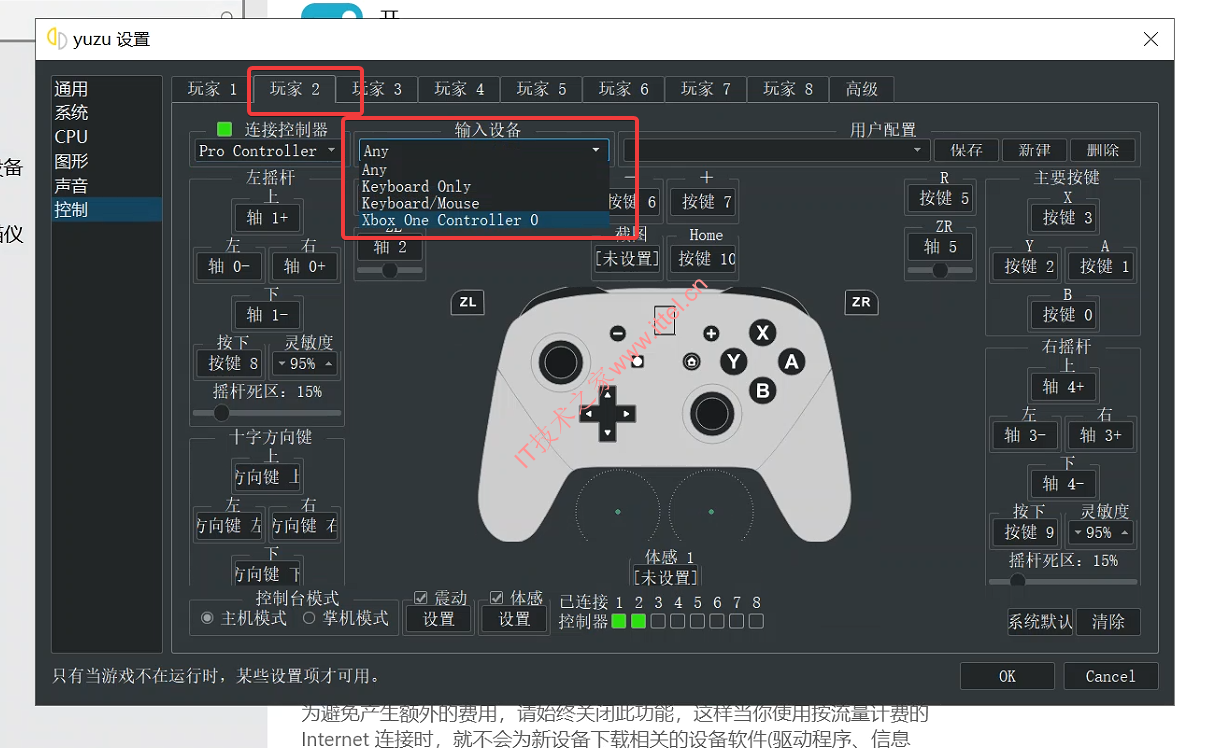Switch to the 玩家 5 tab
Viewport: 1222px width, 748px height.
(x=541, y=89)
